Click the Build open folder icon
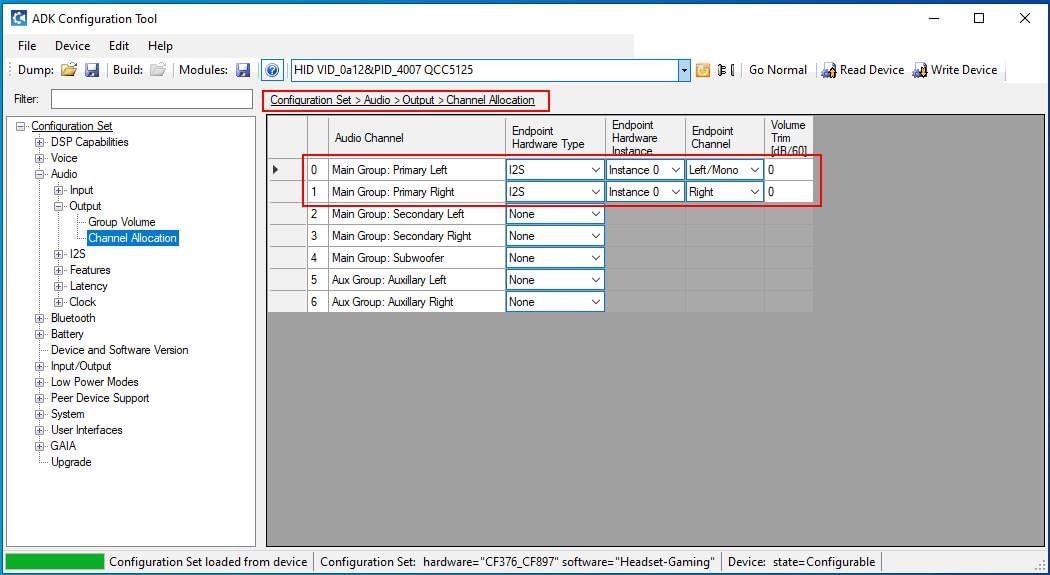Image resolution: width=1050 pixels, height=575 pixels. (x=157, y=70)
